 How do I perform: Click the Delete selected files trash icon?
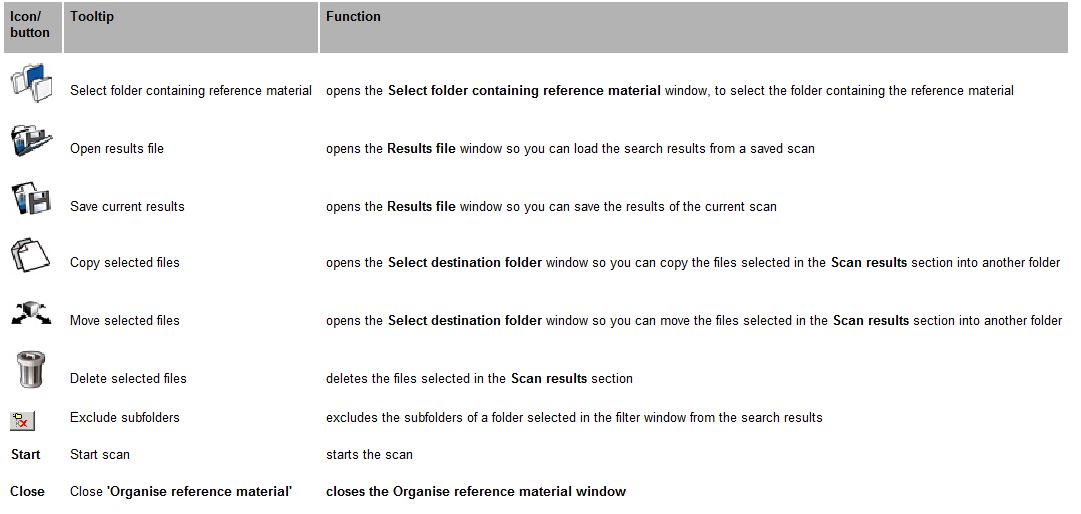click(32, 370)
